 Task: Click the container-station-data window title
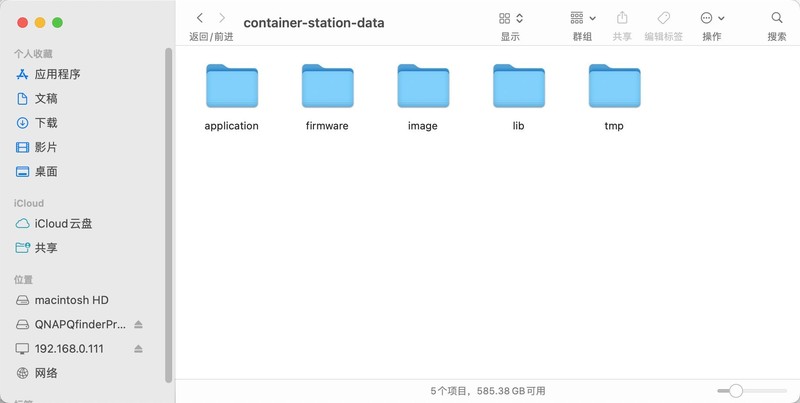coord(314,22)
